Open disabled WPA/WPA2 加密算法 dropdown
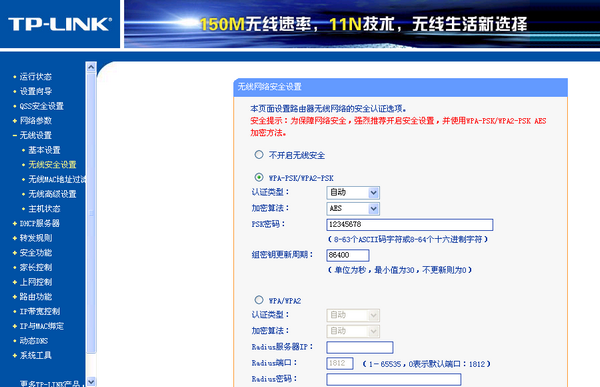This screenshot has width=600, height=387. 353,331
